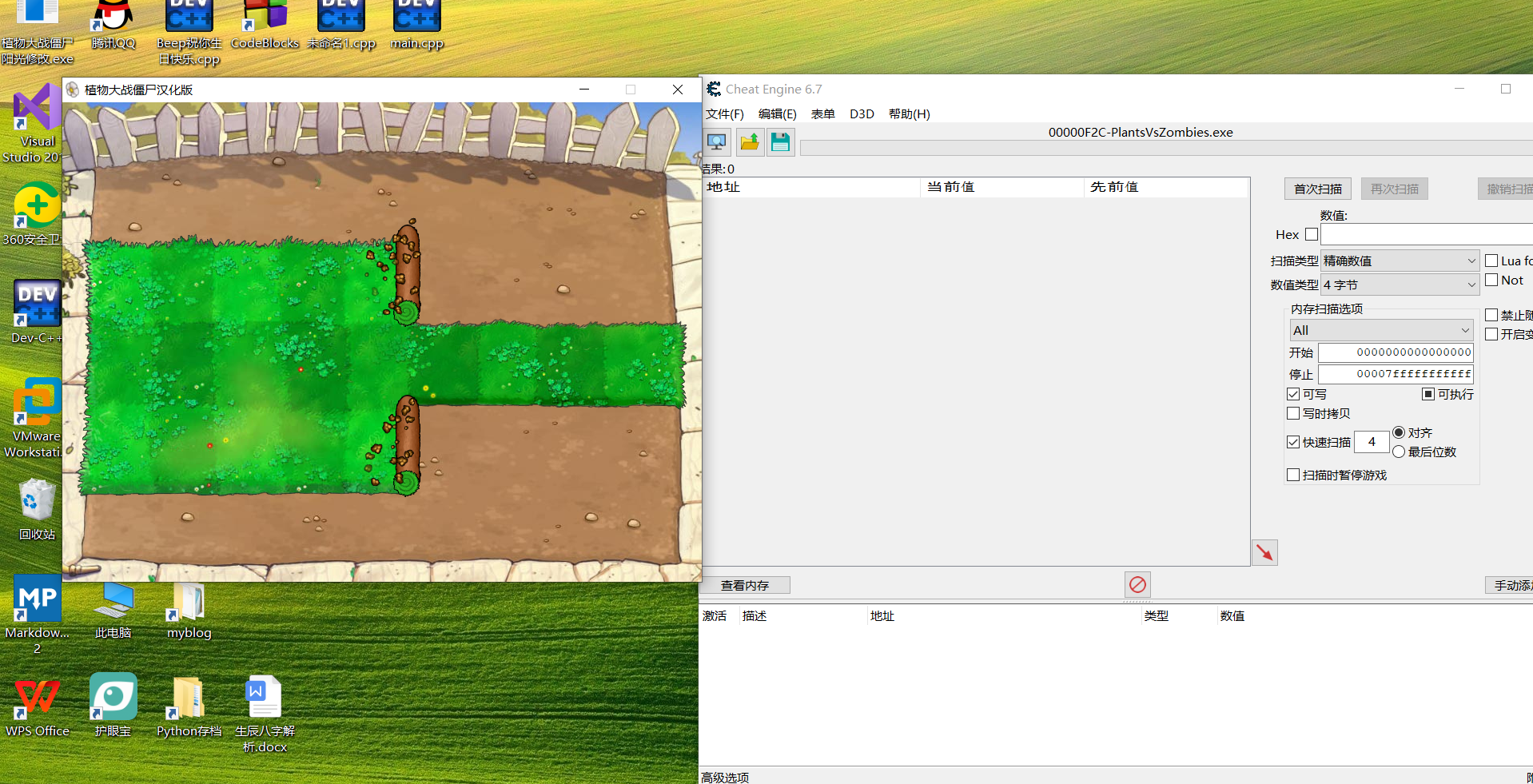Open Python存档 folder shortcut
1533x784 pixels.
pos(189,707)
